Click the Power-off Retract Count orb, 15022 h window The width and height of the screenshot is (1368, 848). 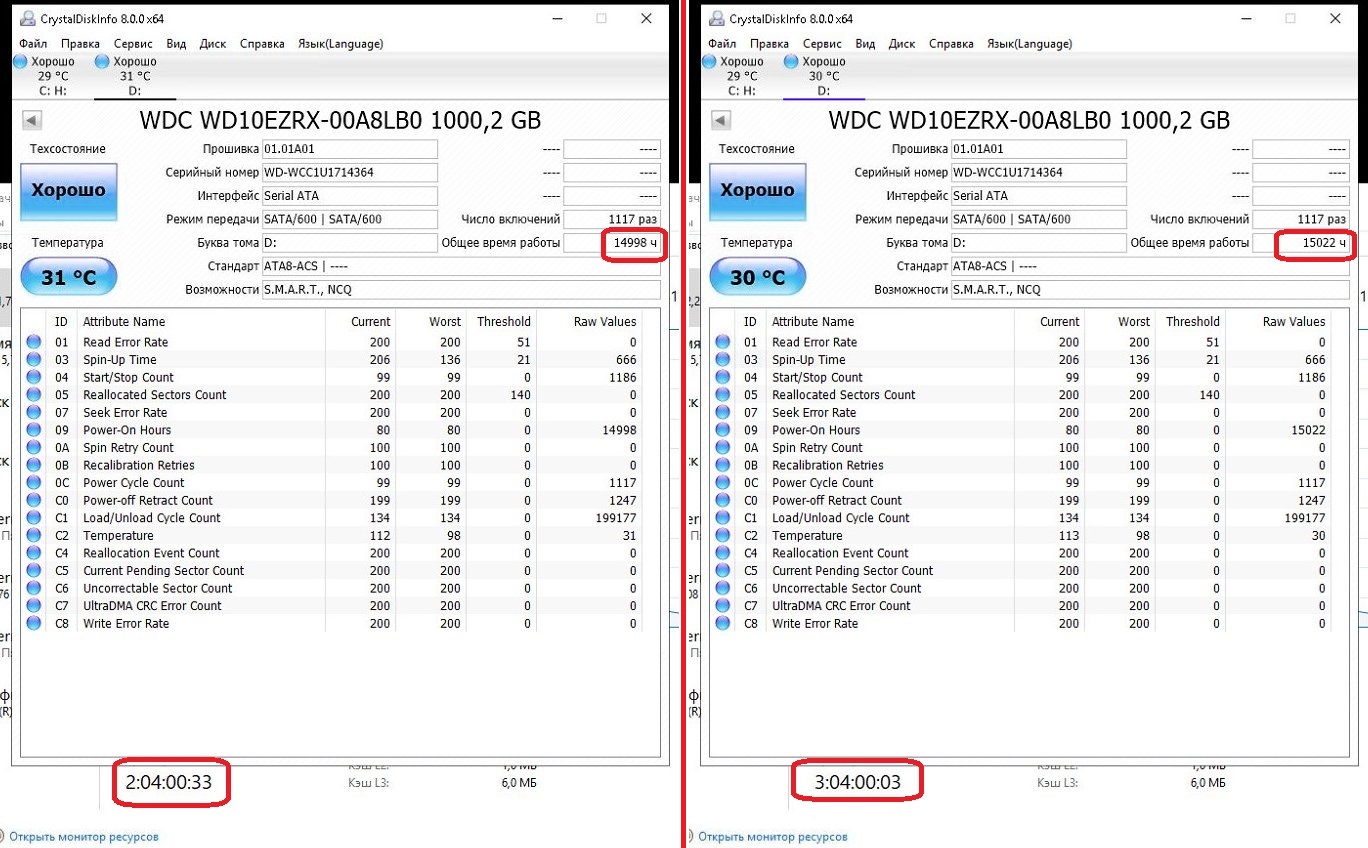(723, 500)
